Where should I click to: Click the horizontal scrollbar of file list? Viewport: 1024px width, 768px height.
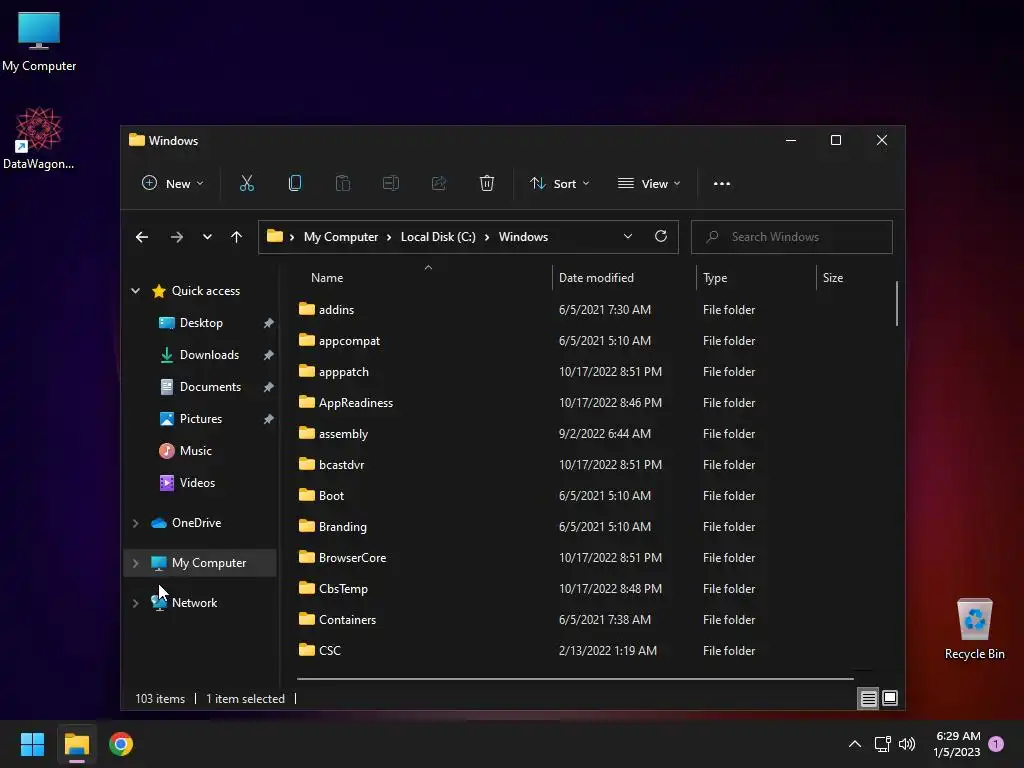pyautogui.click(x=575, y=679)
